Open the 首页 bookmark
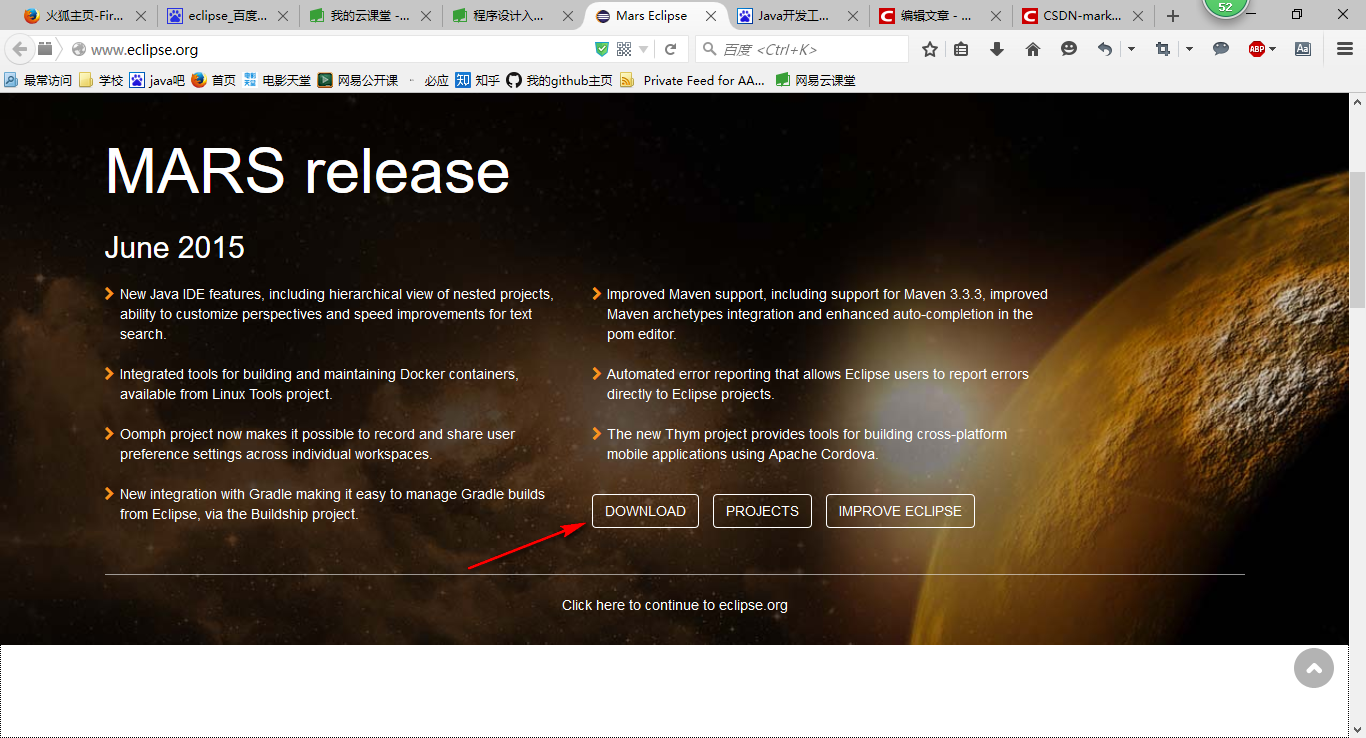Screen dimensions: 1366x738 pyautogui.click(x=214, y=80)
